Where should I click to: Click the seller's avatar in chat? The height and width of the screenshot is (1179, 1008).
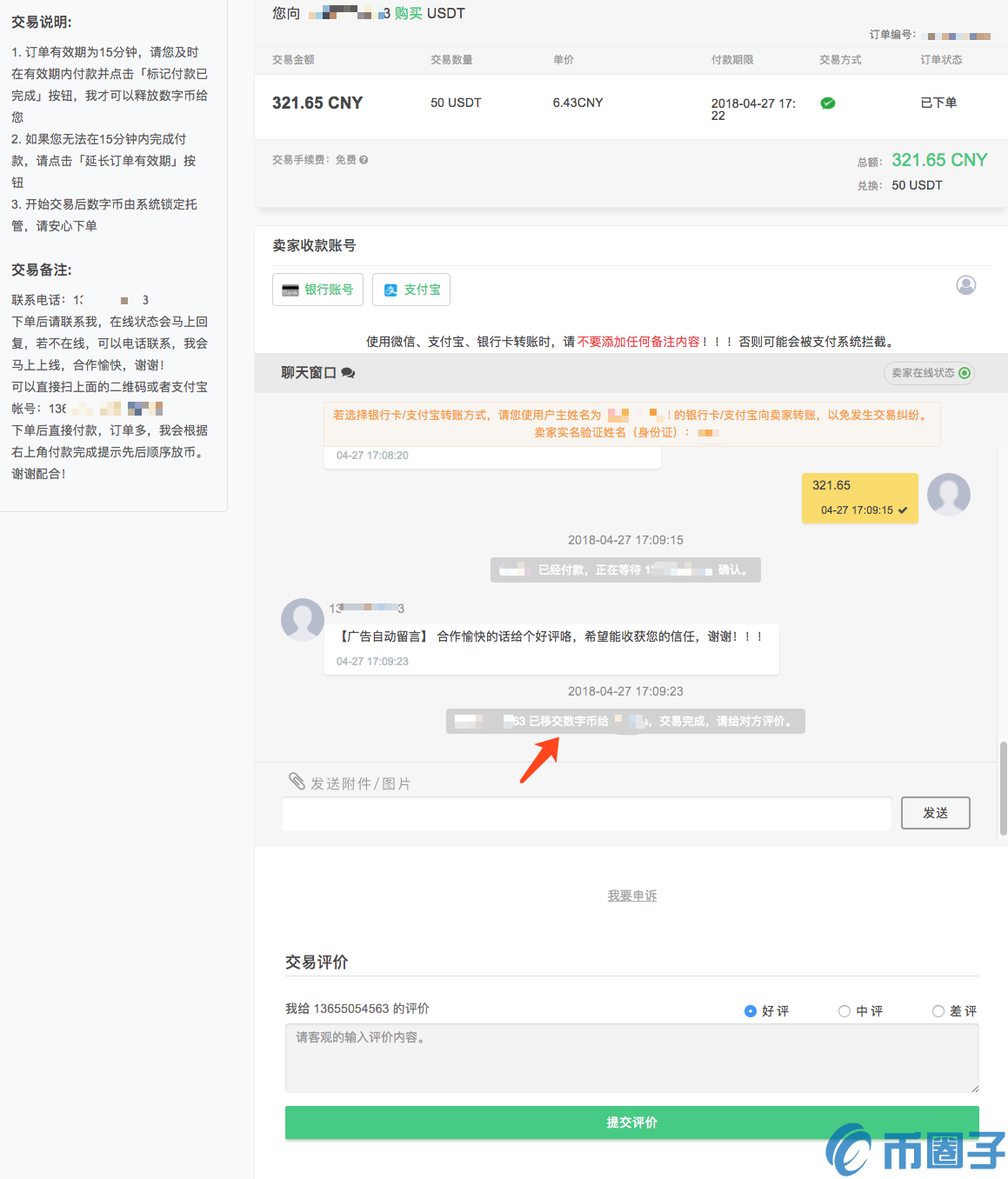pyautogui.click(x=303, y=619)
